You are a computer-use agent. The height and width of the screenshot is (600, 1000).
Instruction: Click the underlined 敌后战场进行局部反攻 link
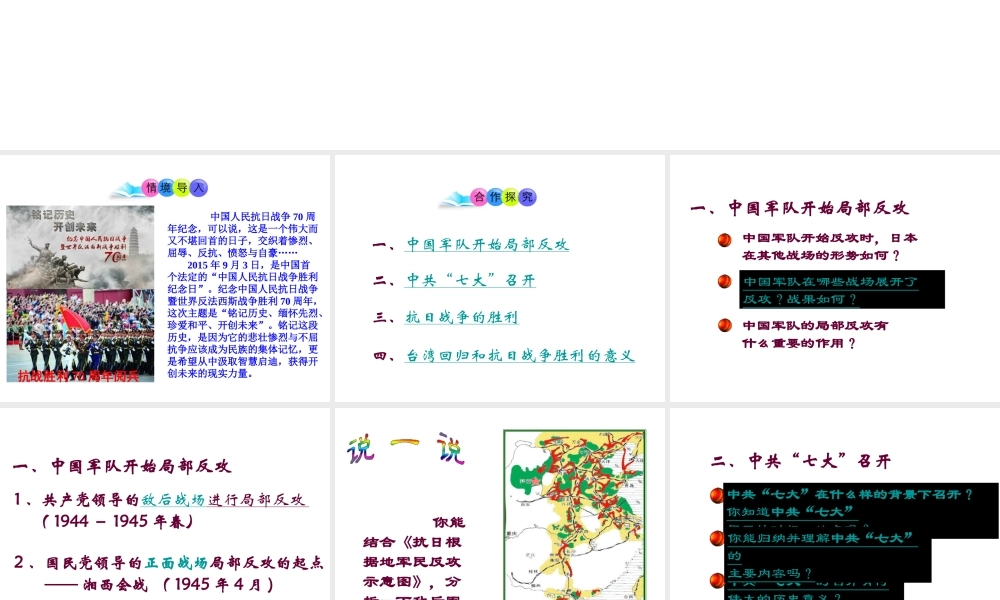[224, 500]
